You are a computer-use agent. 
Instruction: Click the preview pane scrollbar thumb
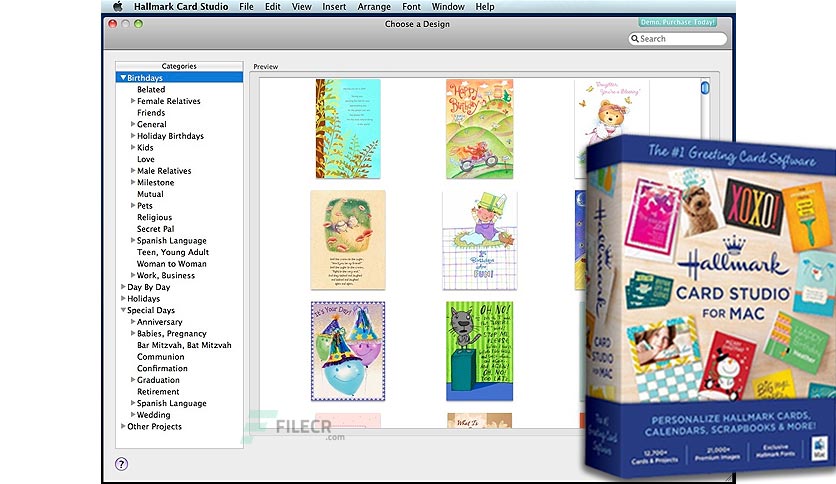tap(705, 87)
